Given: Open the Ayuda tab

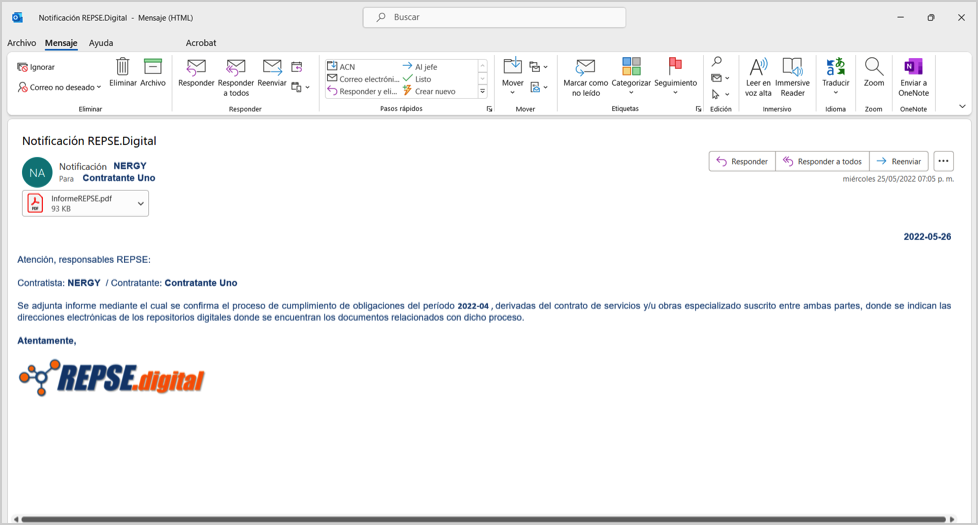Looking at the screenshot, I should point(101,43).
